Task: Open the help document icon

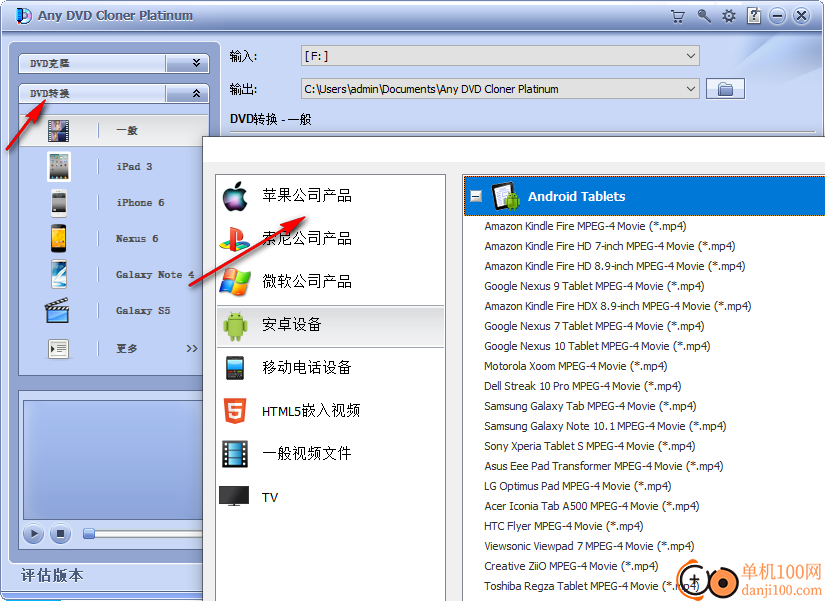Action: click(x=754, y=16)
